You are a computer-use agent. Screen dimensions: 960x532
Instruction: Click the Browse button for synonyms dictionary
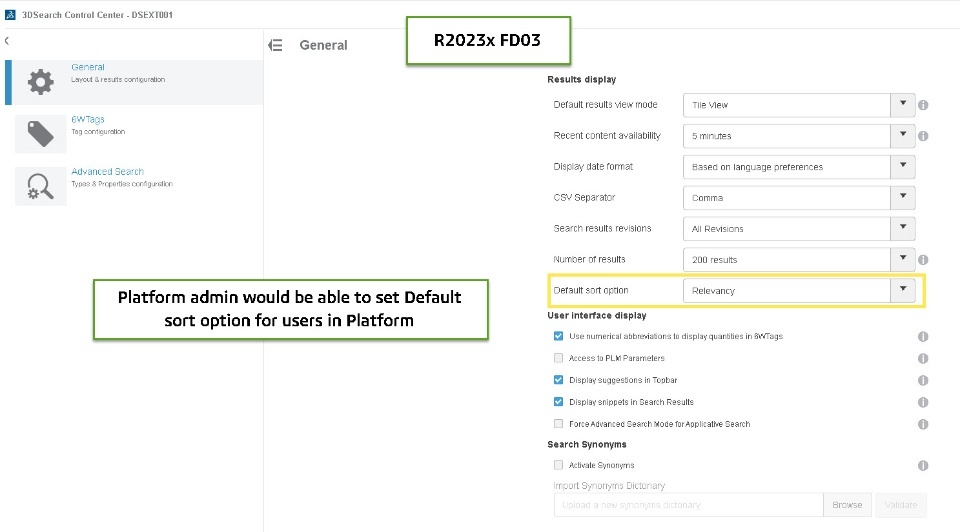coord(846,505)
